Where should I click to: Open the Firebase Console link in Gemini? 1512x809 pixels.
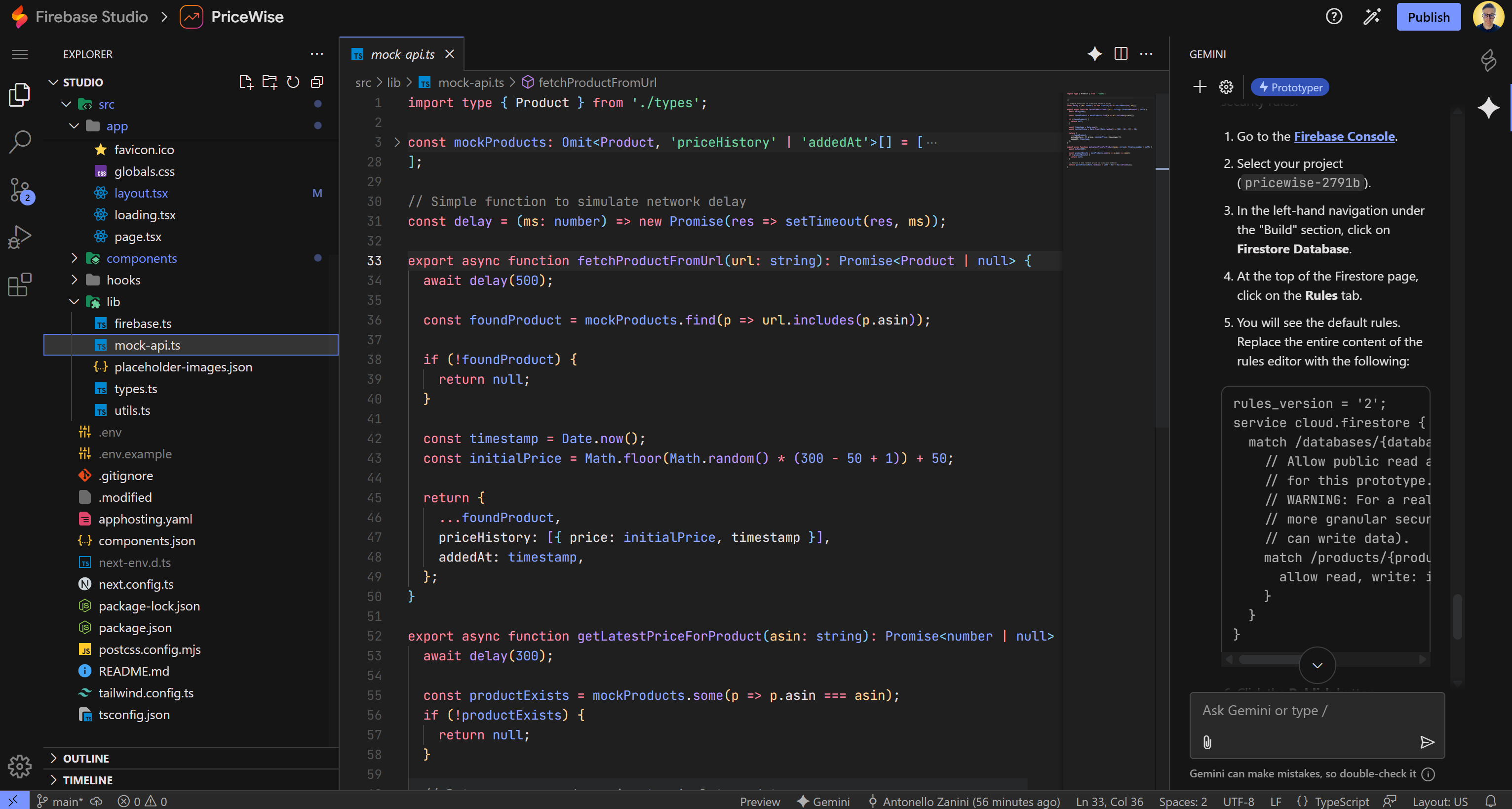point(1344,136)
